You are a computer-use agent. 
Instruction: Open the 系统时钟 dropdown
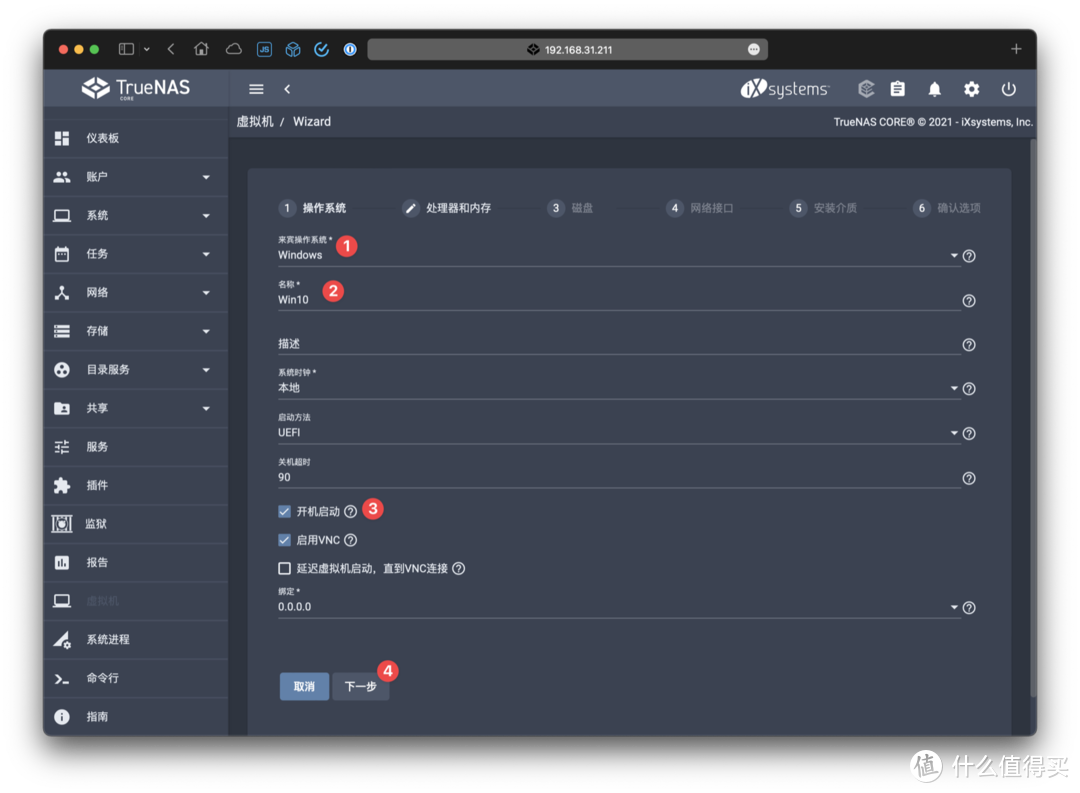point(619,388)
